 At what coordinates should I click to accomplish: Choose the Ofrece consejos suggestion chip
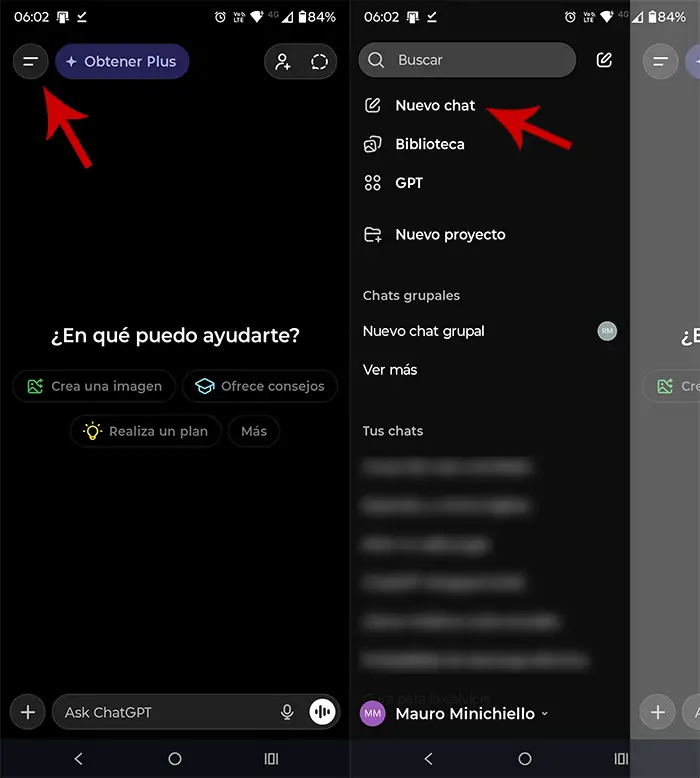click(x=260, y=386)
